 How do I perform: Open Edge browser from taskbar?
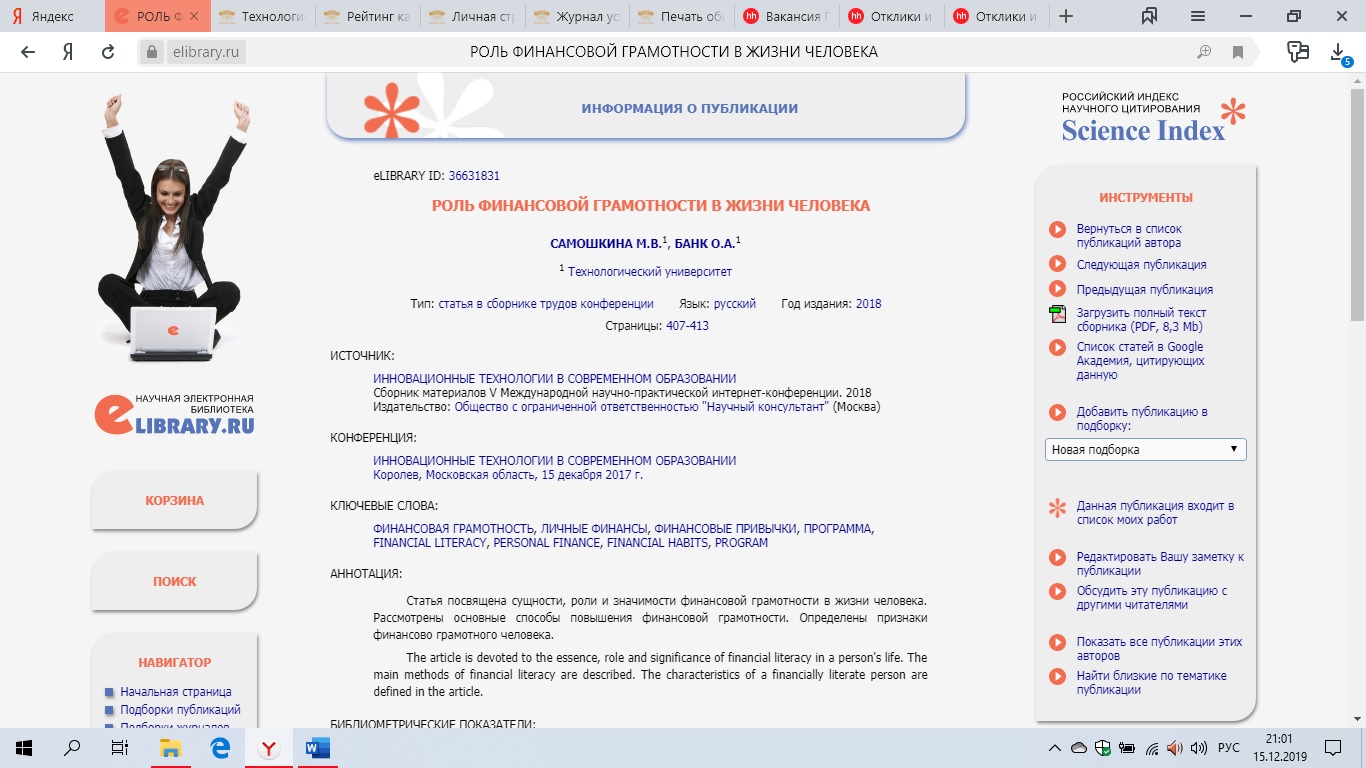(220, 747)
